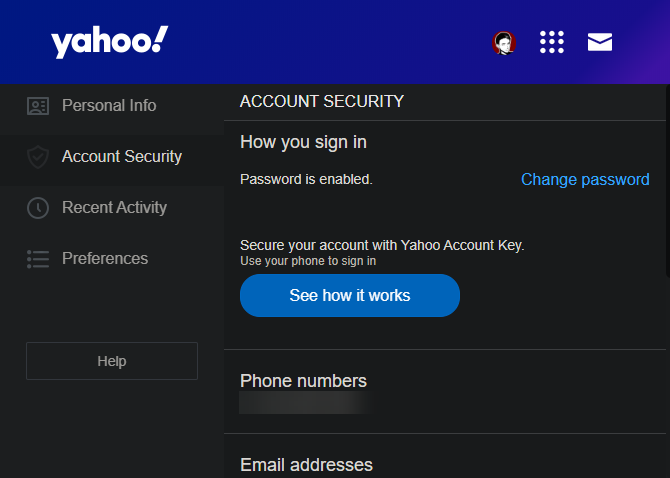Click the Account Security shield icon
The height and width of the screenshot is (478, 670).
(38, 157)
